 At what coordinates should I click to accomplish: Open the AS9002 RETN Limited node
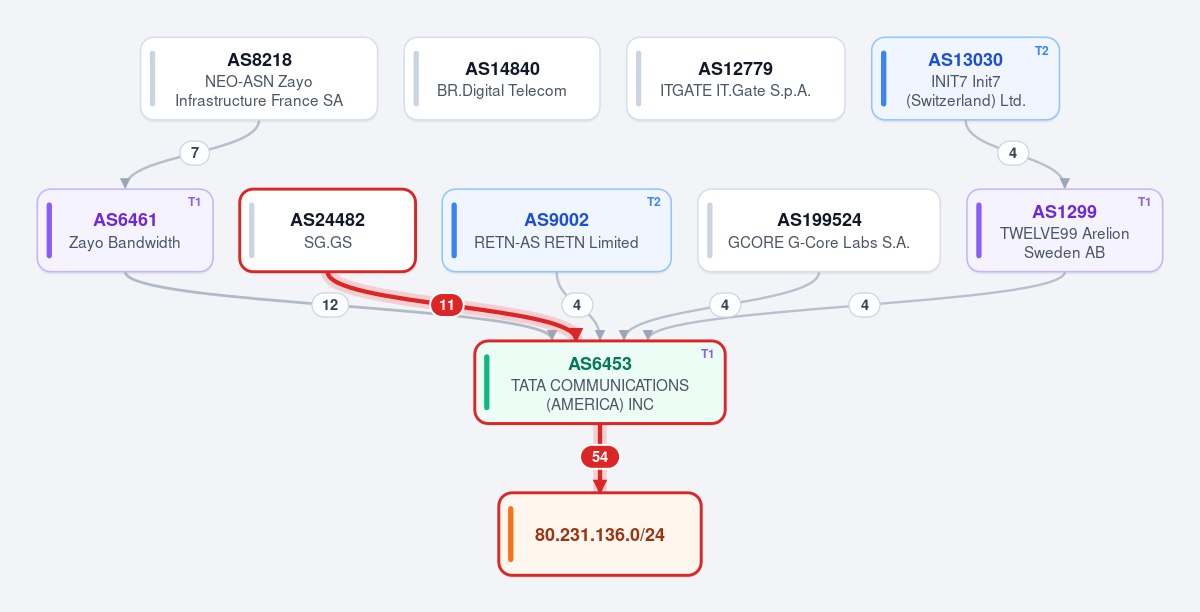click(557, 230)
